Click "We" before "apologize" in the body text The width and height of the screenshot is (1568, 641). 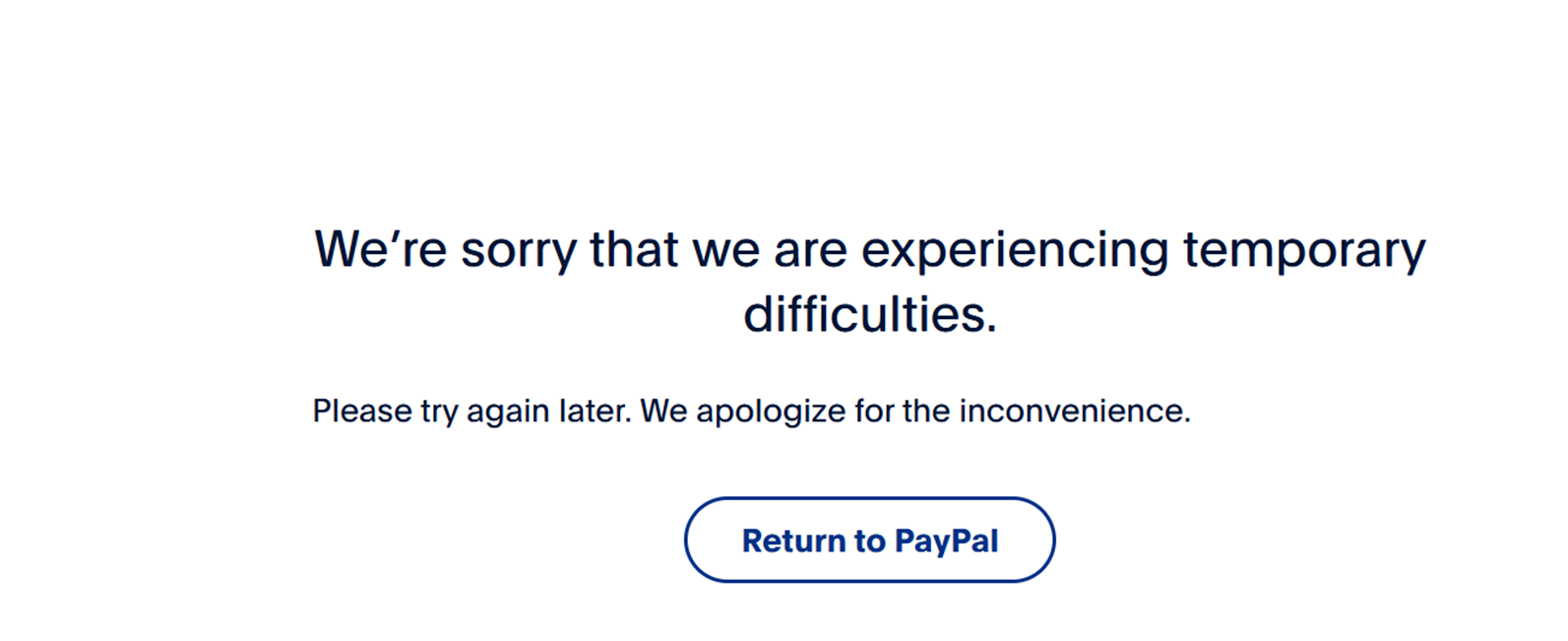[x=663, y=411]
